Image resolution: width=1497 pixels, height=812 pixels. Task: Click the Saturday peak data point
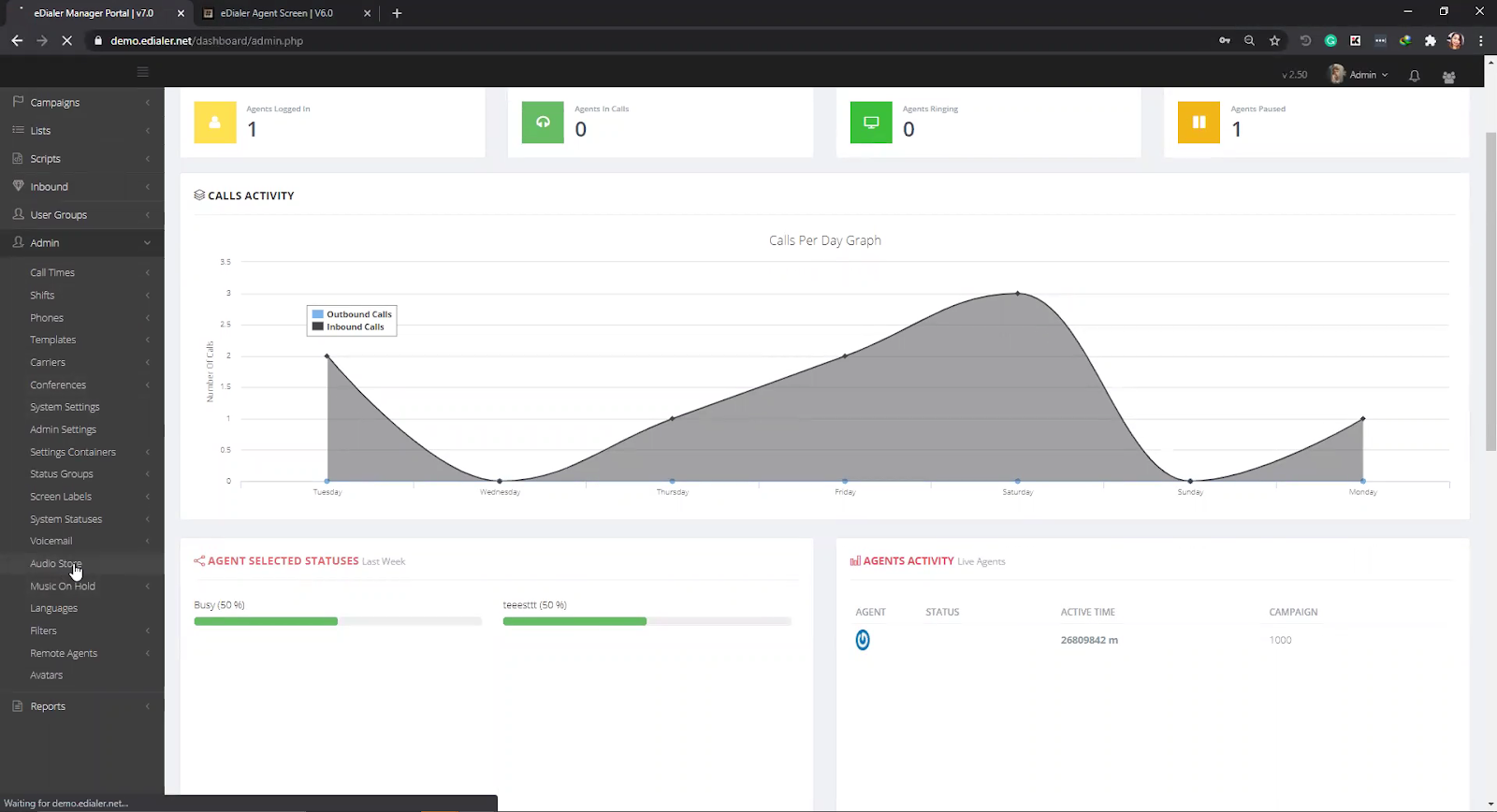pos(1018,293)
